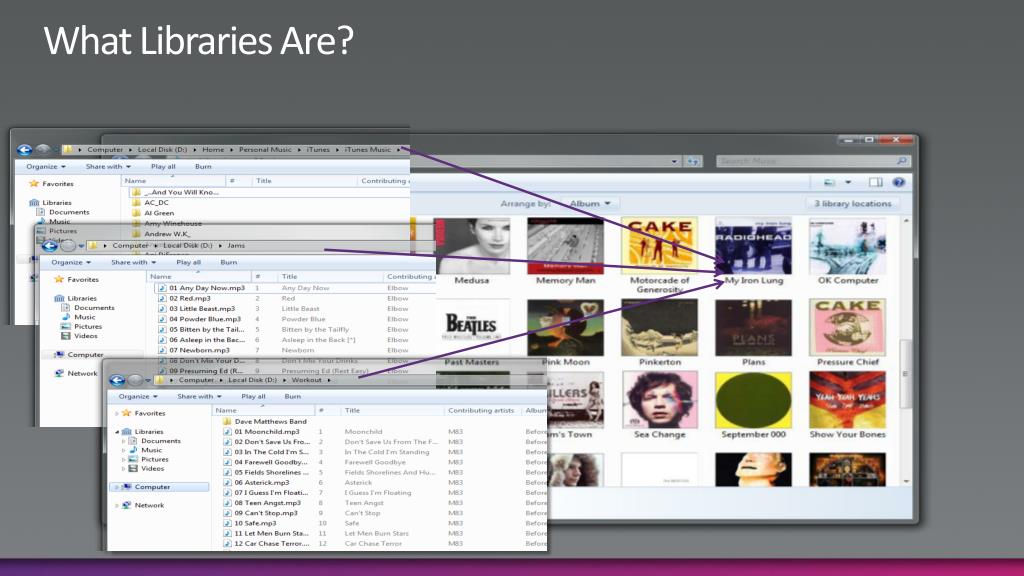The width and height of the screenshot is (1024, 576).
Task: Click the Music library vertical scrollbar thumb
Action: [905, 374]
